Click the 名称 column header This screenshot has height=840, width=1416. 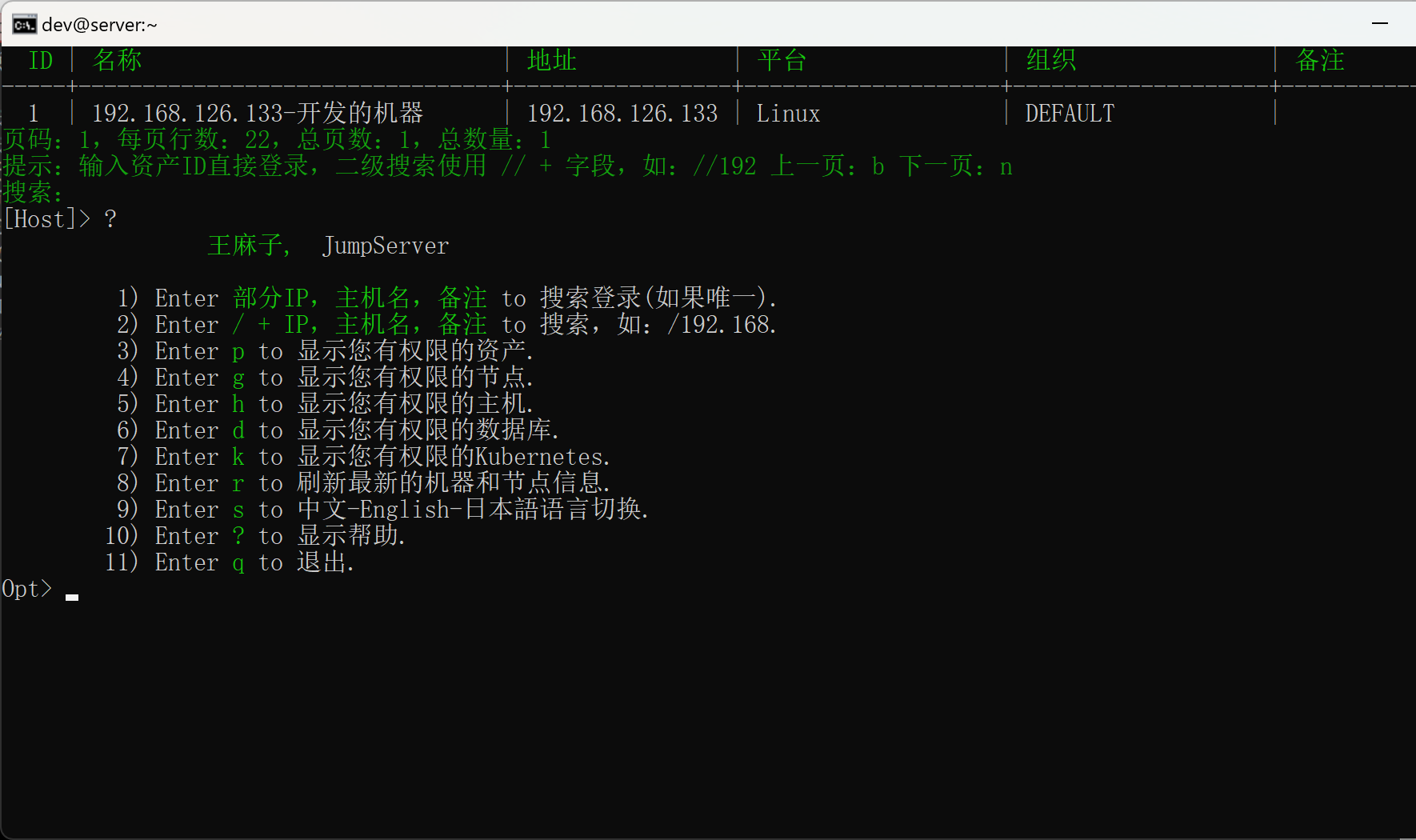click(117, 61)
